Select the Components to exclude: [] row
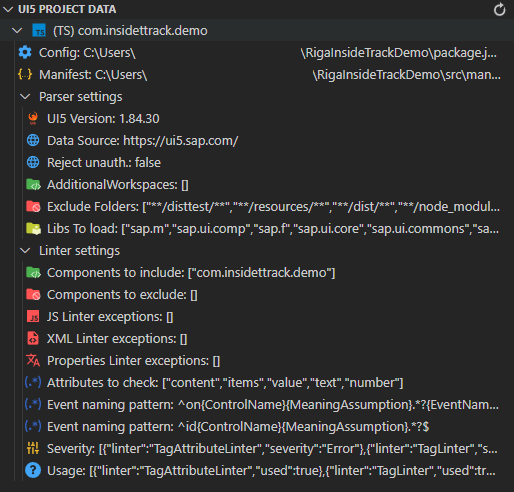 click(x=257, y=295)
